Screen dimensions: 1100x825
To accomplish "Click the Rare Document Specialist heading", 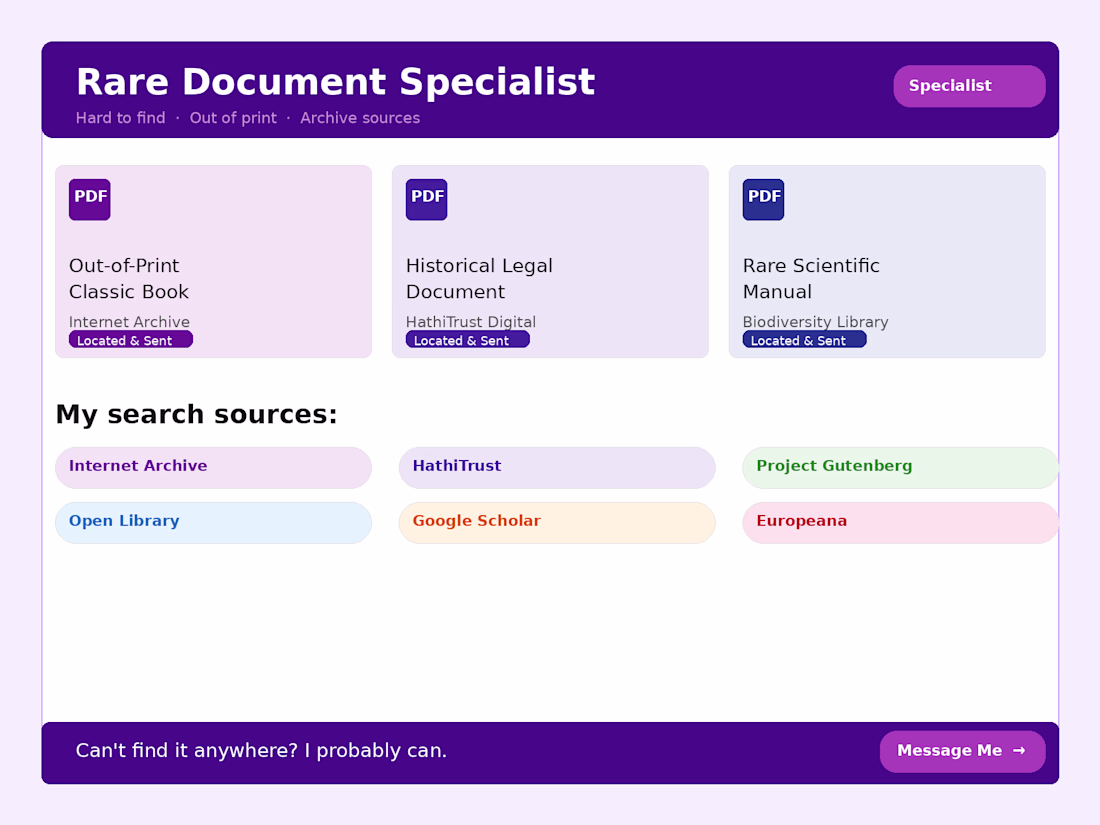I will (x=335, y=82).
